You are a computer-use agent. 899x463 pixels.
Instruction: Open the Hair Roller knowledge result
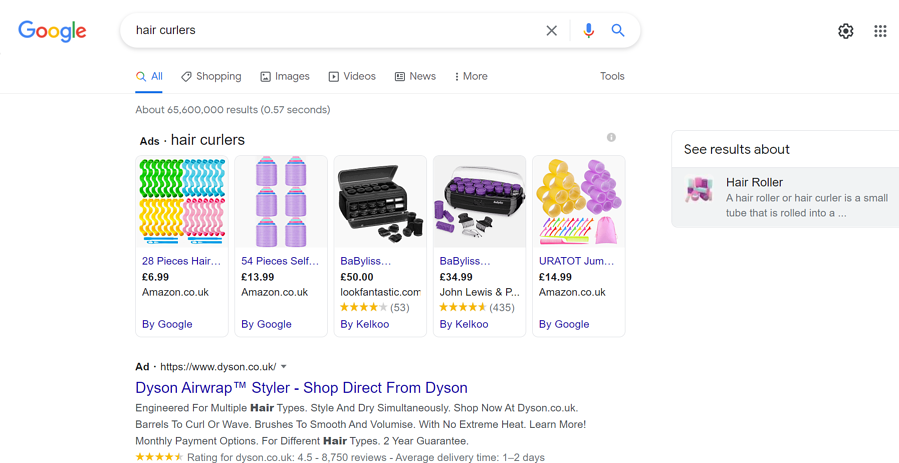[x=785, y=198]
